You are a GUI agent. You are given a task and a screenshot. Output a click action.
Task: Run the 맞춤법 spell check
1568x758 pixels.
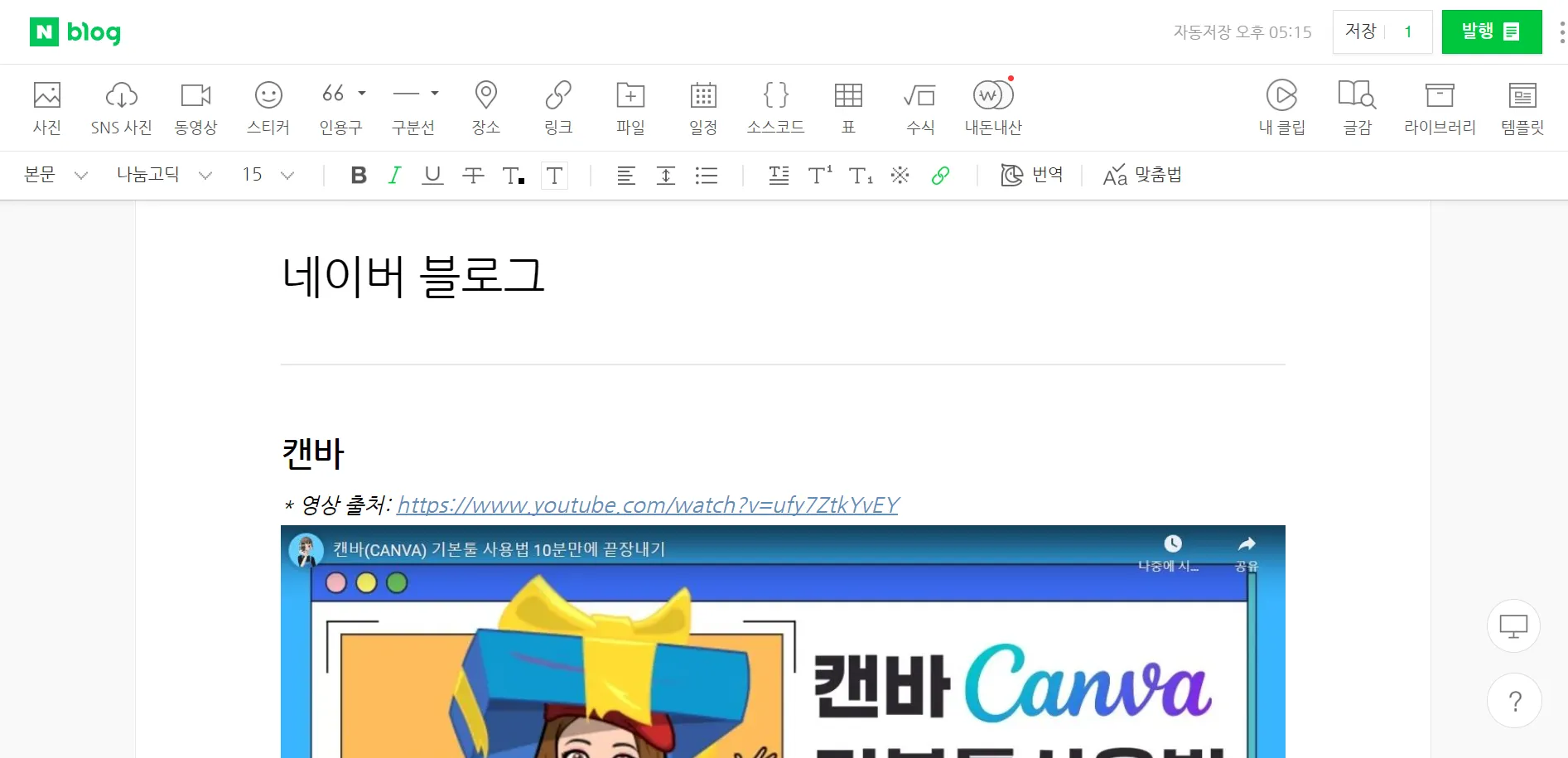1142,176
